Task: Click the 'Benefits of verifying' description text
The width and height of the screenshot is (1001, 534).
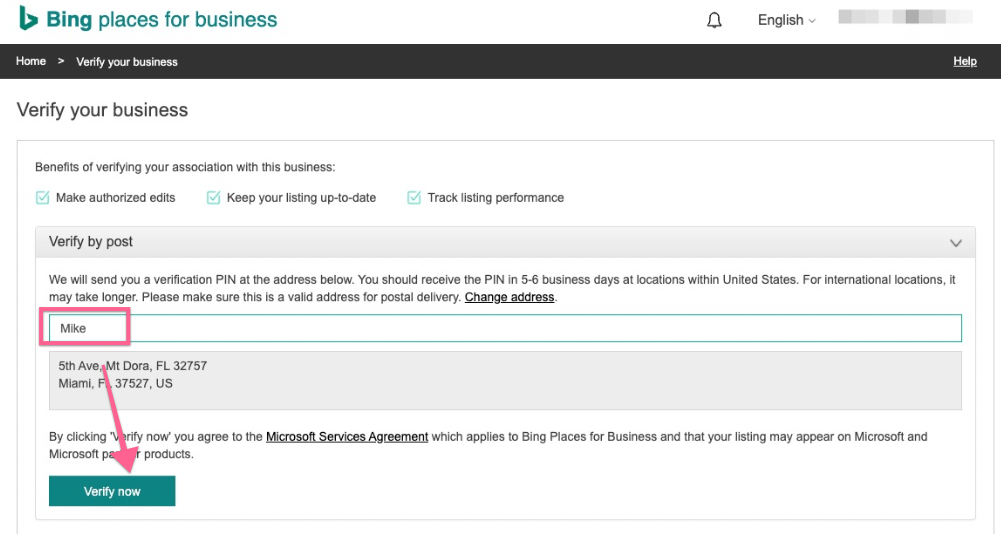Action: pyautogui.click(x=185, y=167)
